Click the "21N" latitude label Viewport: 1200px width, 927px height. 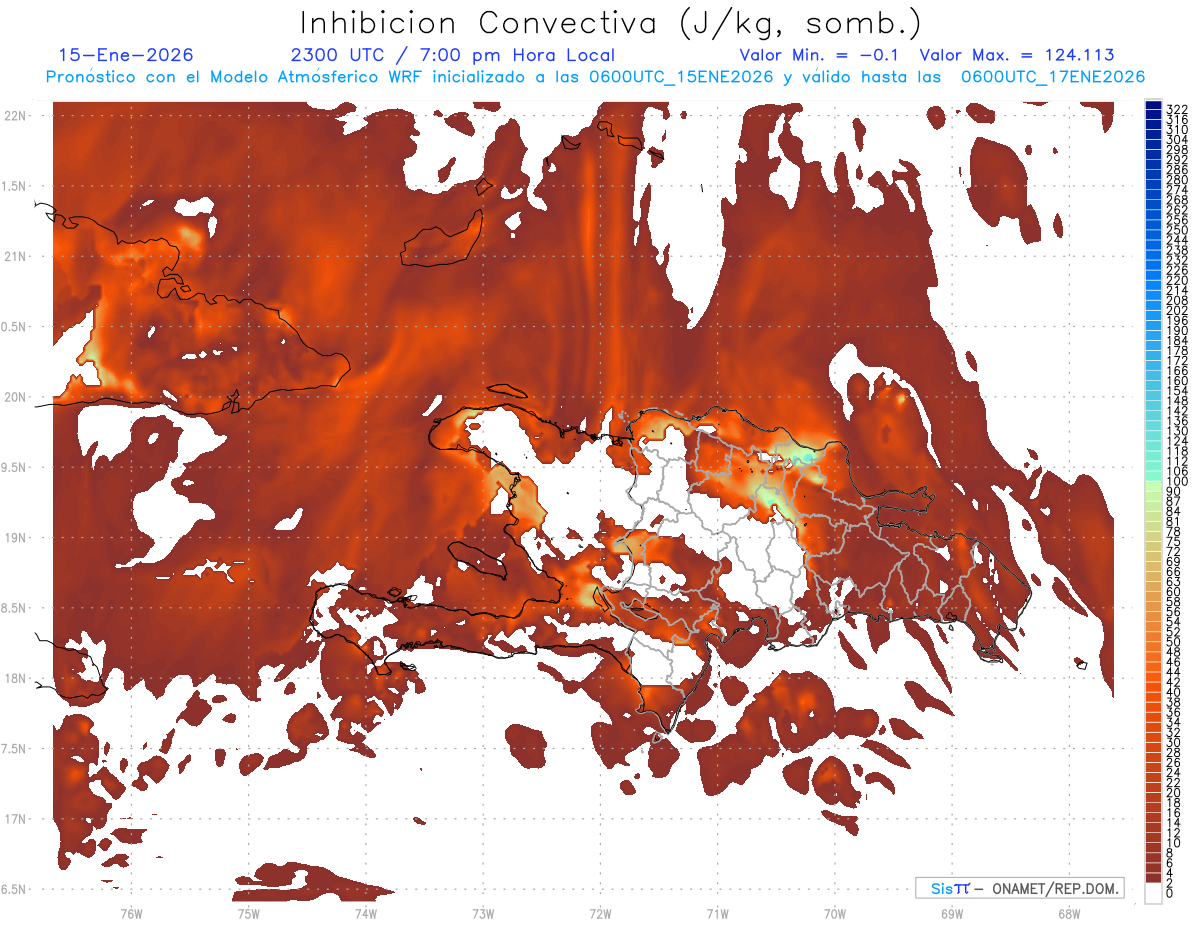(x=16, y=256)
